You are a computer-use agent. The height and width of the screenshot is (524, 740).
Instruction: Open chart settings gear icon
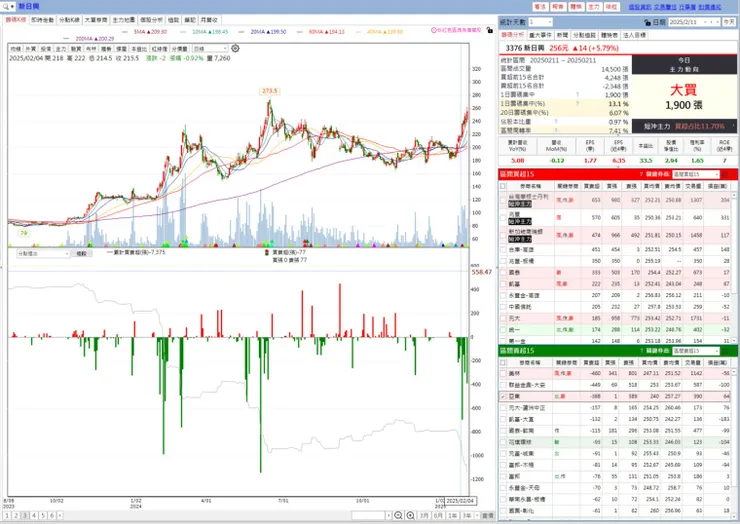point(235,49)
